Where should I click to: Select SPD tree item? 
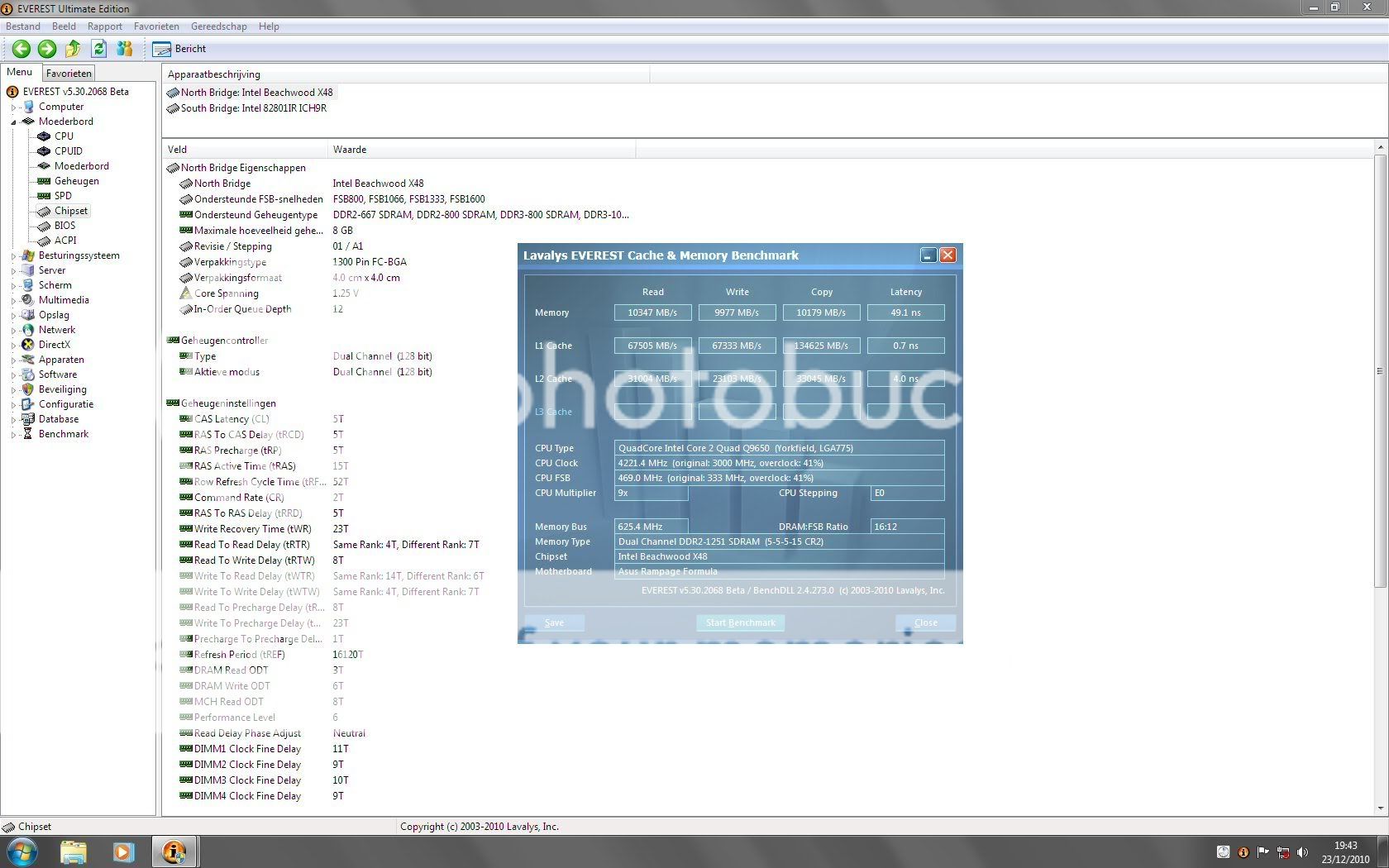[63, 196]
